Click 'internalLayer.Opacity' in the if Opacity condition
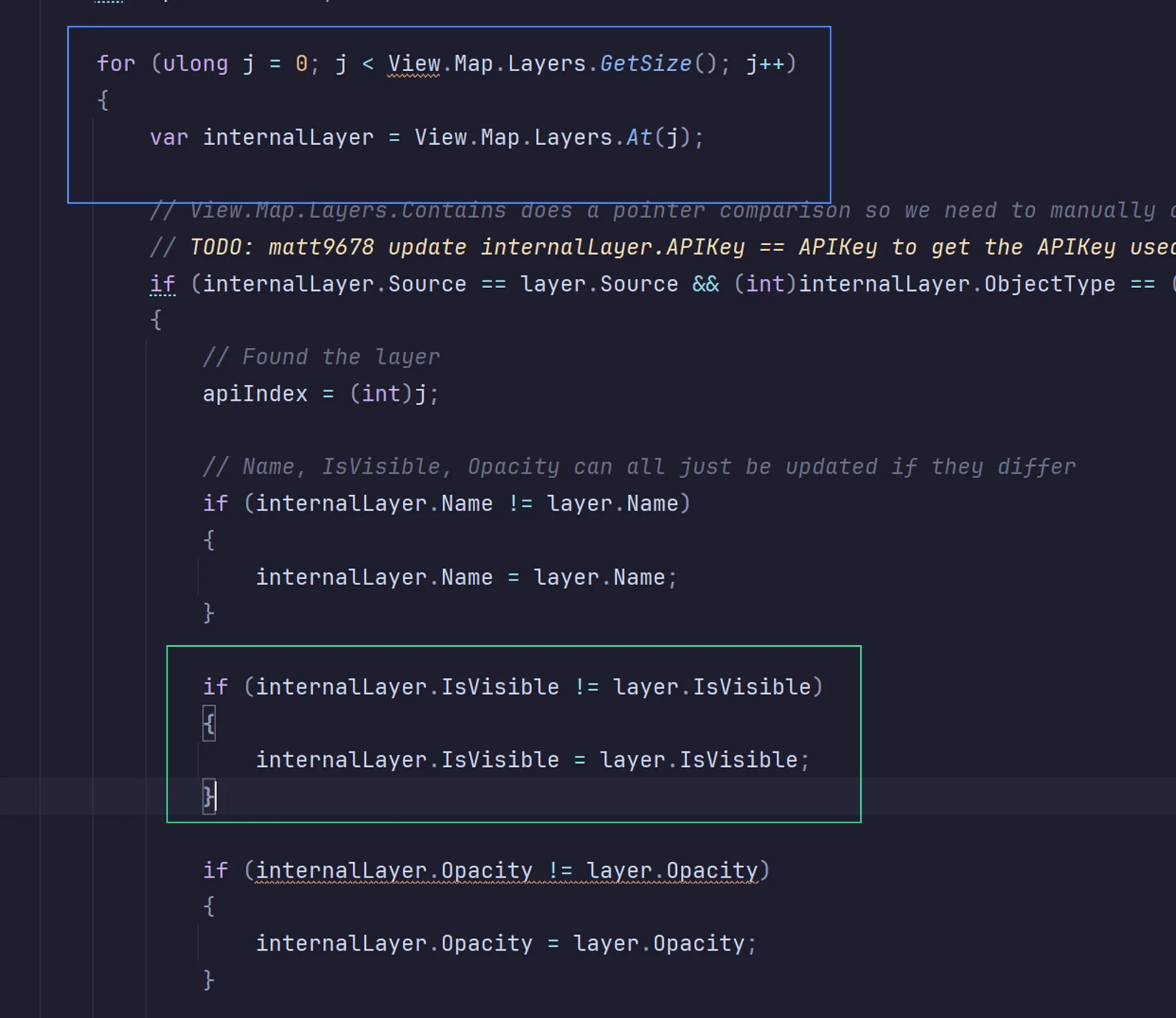Screen dimensions: 1176x1018 (x=394, y=870)
